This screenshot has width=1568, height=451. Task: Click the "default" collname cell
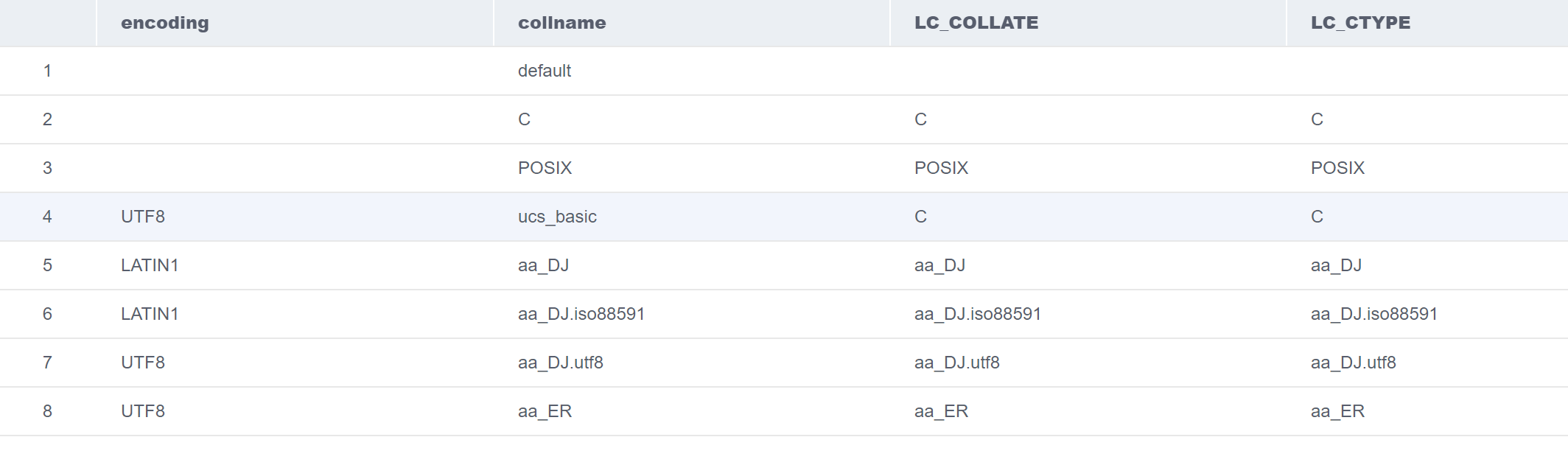545,71
